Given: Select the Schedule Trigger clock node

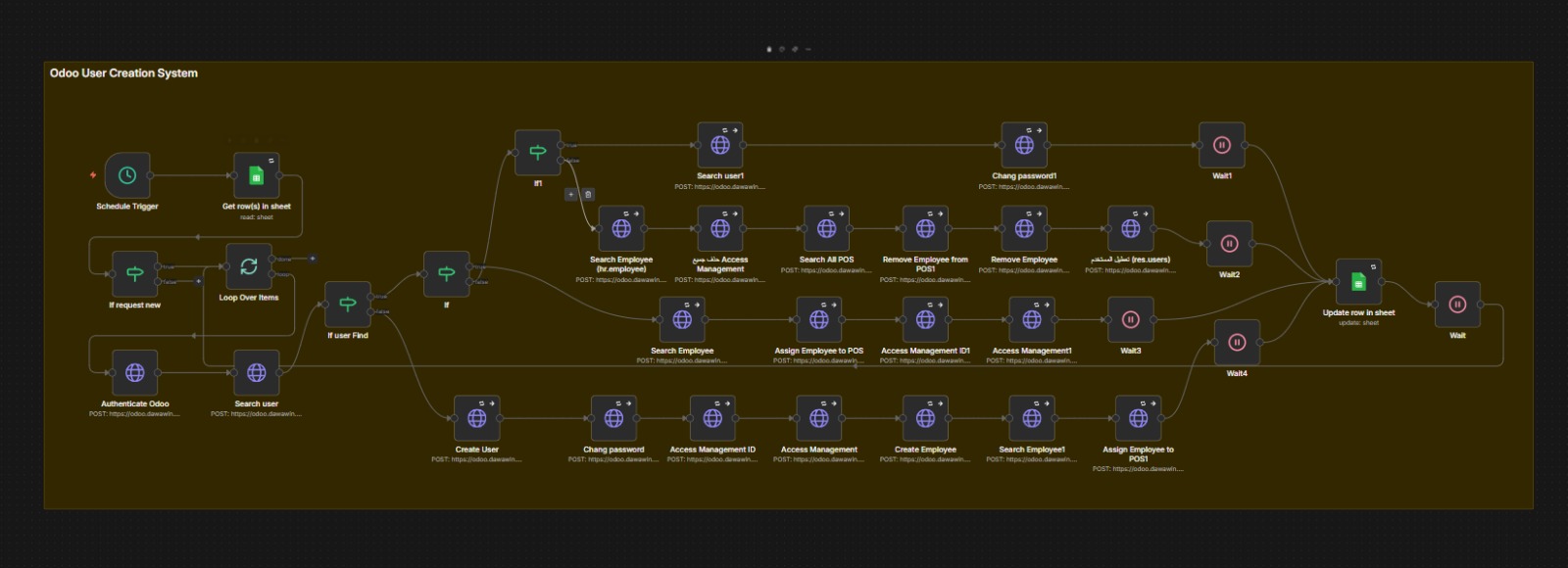Looking at the screenshot, I should (127, 175).
